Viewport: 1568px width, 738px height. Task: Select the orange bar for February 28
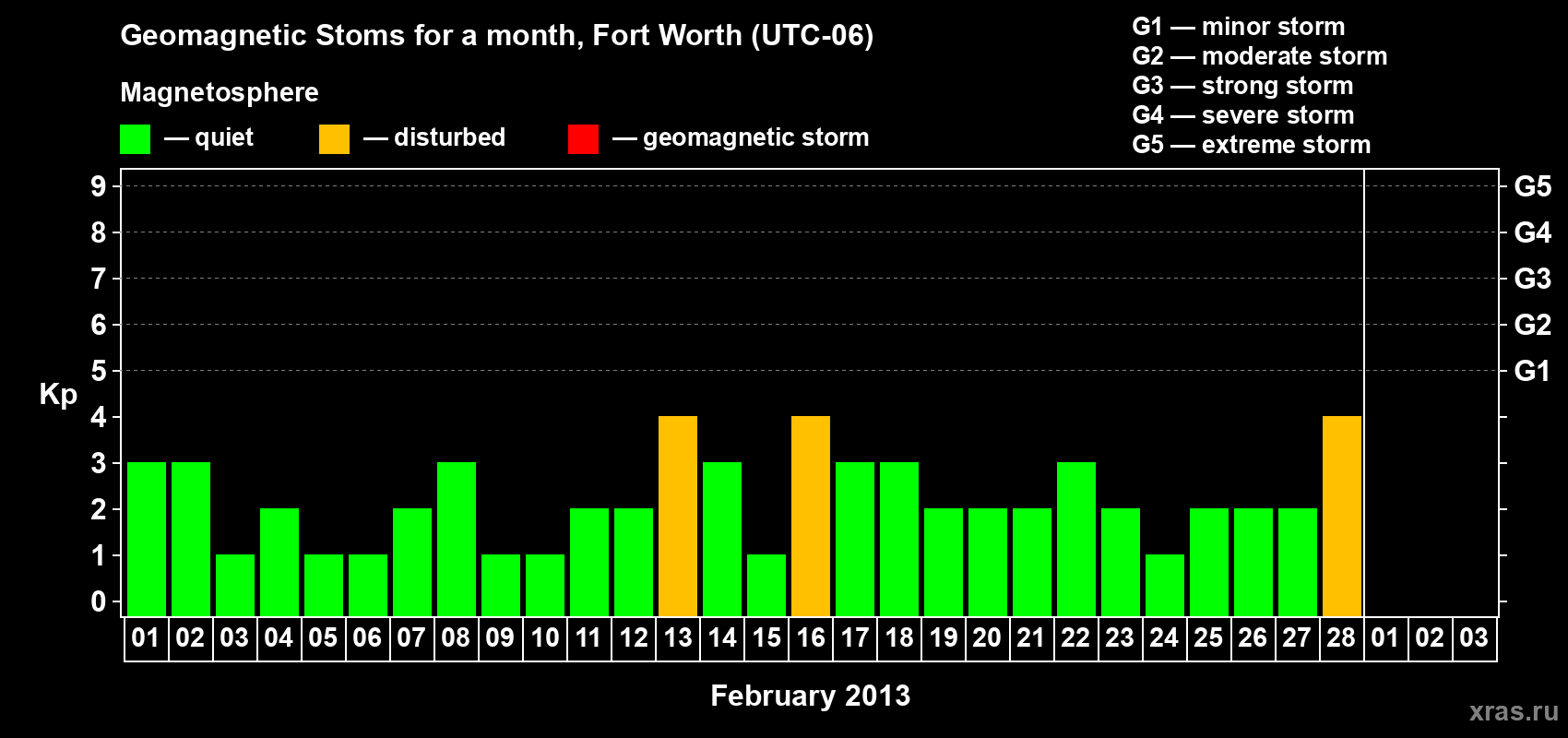(x=1342, y=516)
